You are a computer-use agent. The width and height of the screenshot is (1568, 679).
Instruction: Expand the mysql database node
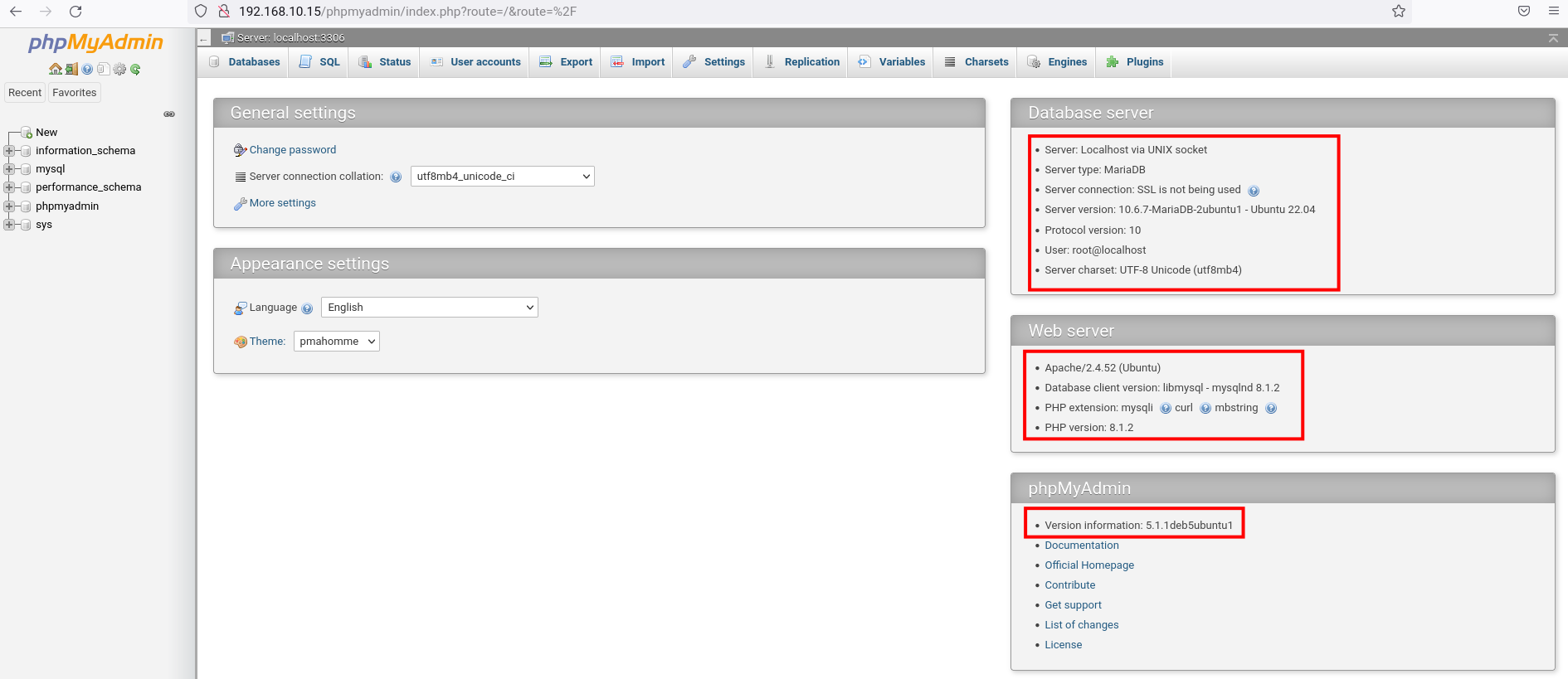pos(9,169)
